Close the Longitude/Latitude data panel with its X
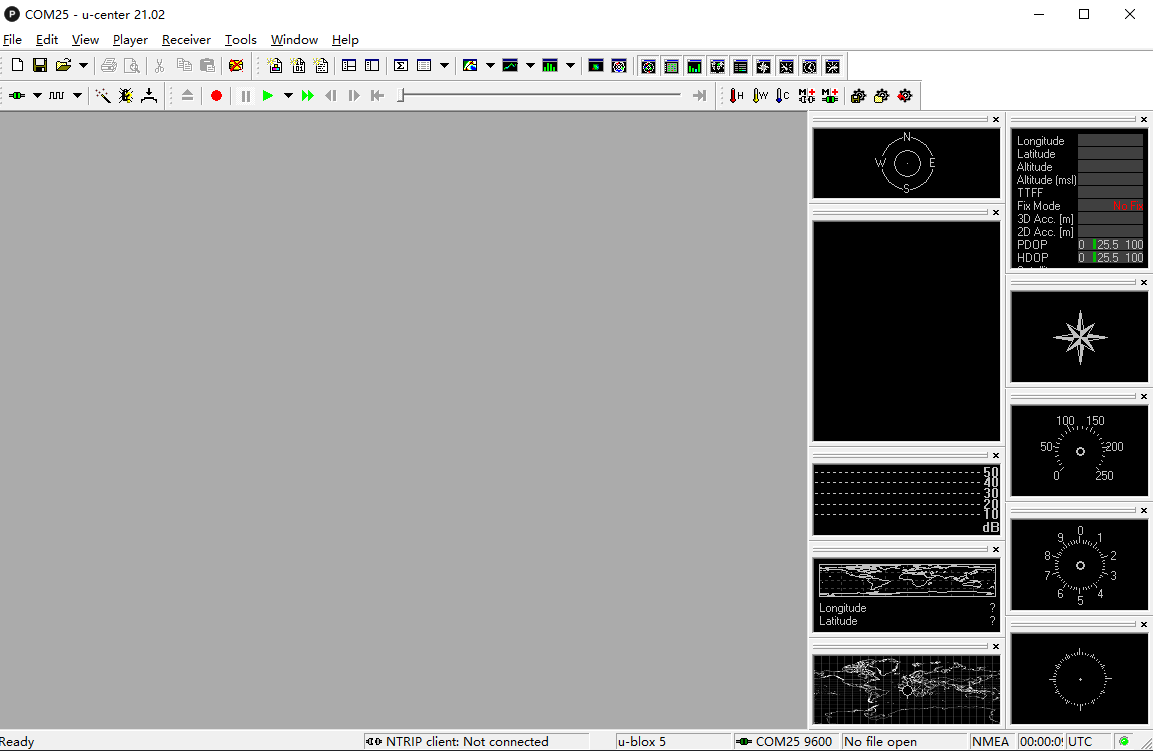1153x751 pixels. 1143,119
